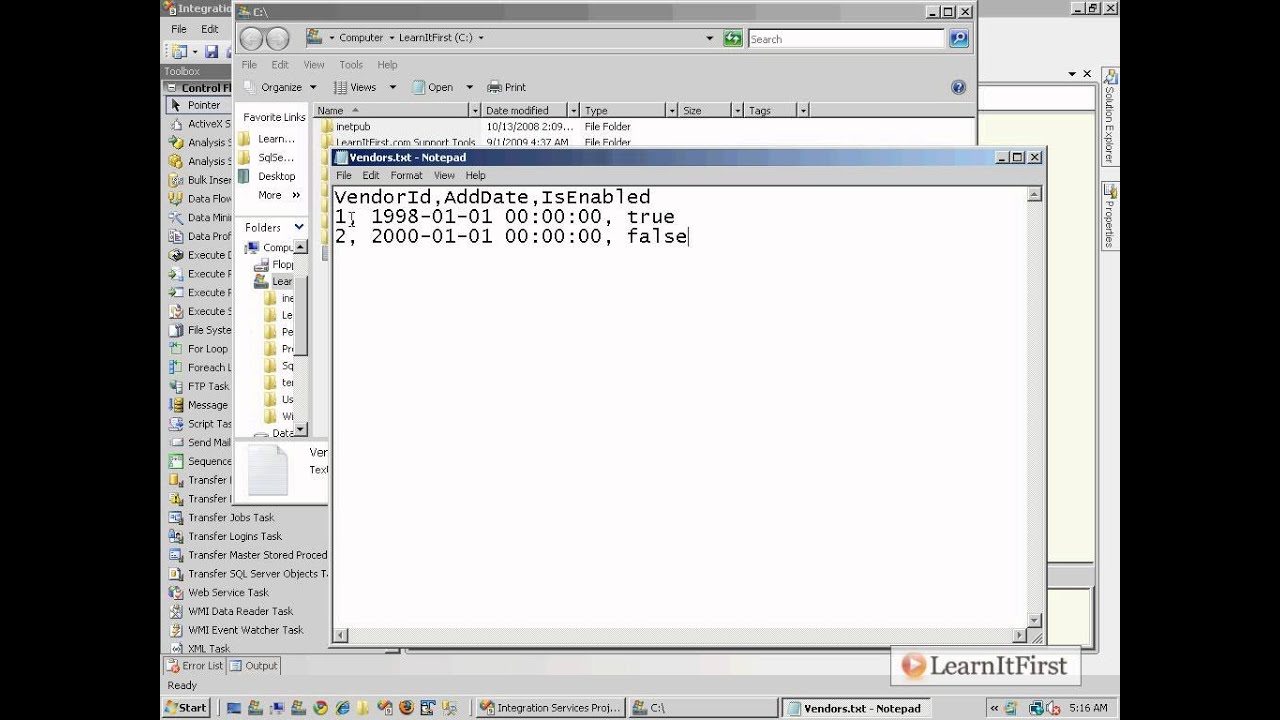1280x720 pixels.
Task: Open Notepad Edit menu
Action: click(x=371, y=175)
